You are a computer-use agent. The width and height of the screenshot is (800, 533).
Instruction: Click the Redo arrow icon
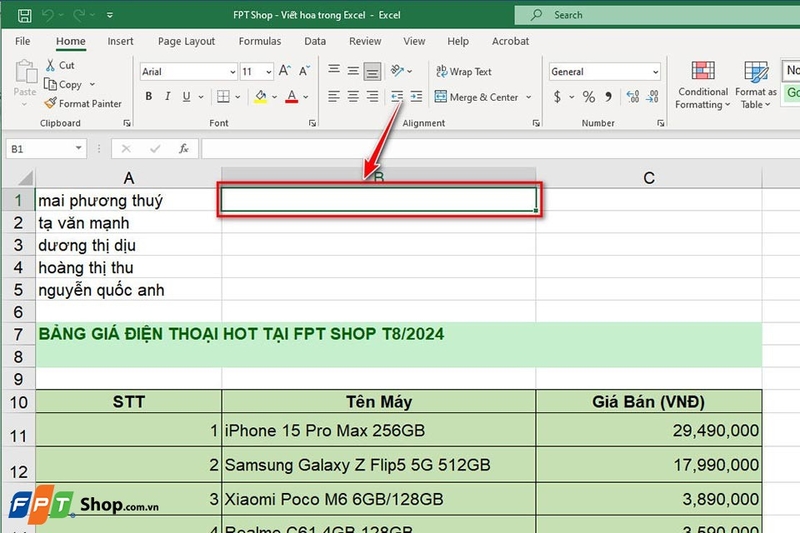click(80, 15)
